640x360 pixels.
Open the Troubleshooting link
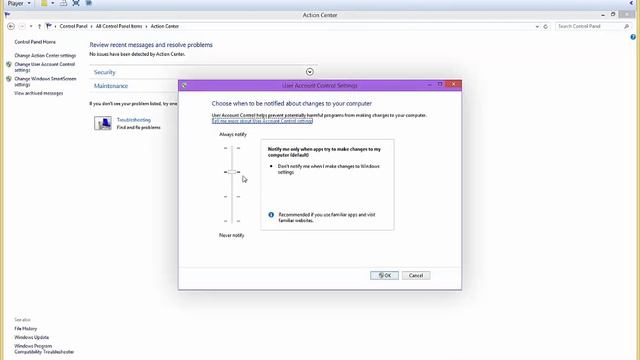pos(134,120)
